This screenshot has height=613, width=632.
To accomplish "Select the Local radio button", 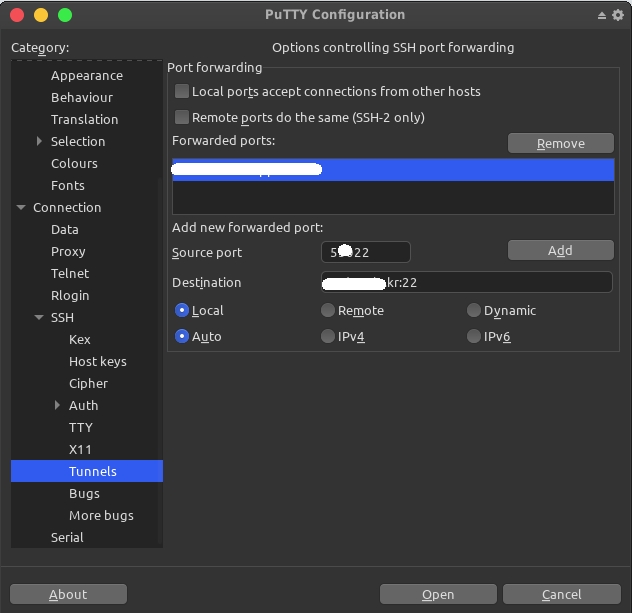I will click(x=182, y=310).
